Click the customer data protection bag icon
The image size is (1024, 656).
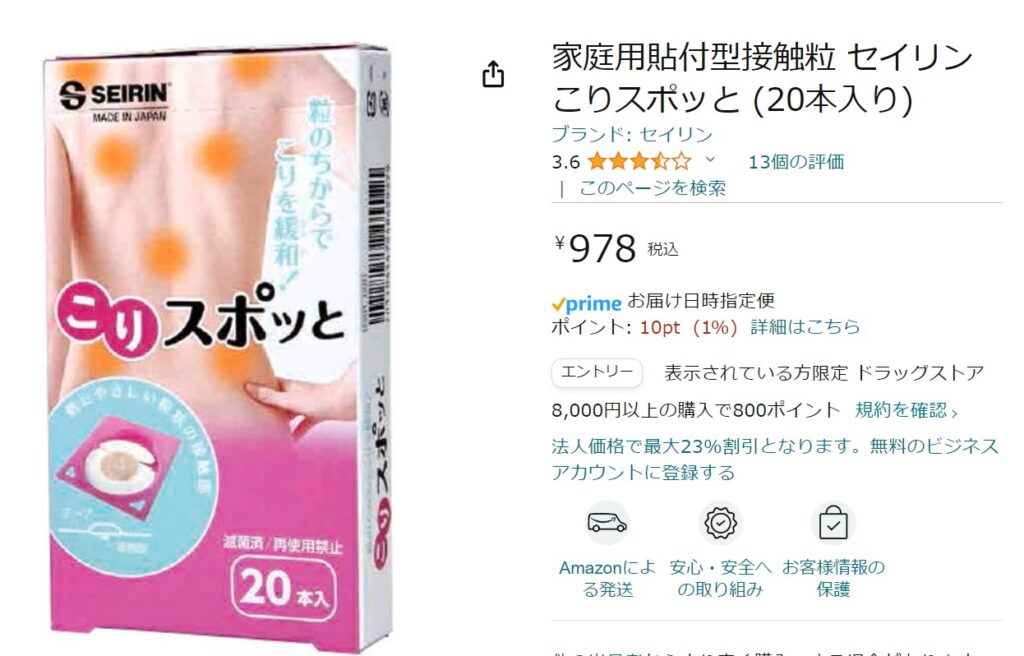tap(833, 523)
